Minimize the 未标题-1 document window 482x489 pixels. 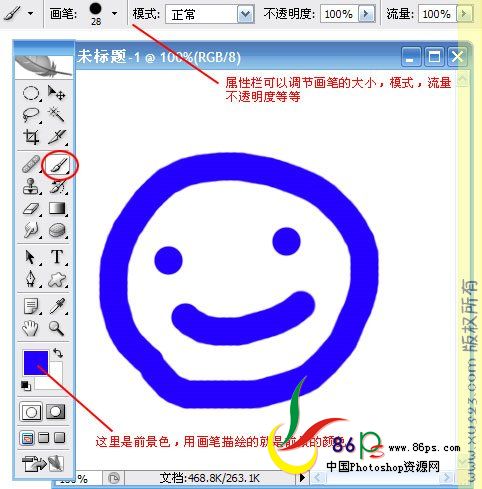coord(411,57)
